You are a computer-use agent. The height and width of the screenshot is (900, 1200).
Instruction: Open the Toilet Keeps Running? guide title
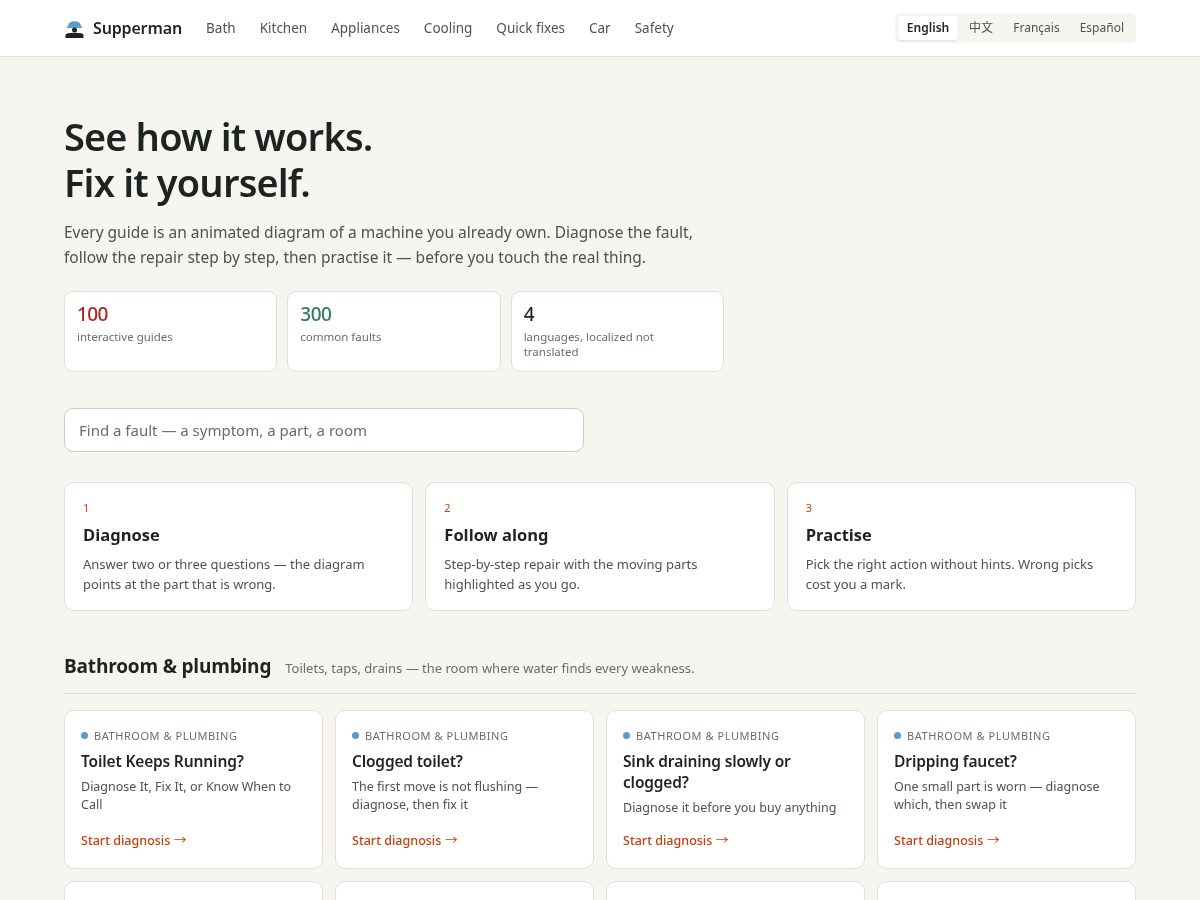point(163,761)
